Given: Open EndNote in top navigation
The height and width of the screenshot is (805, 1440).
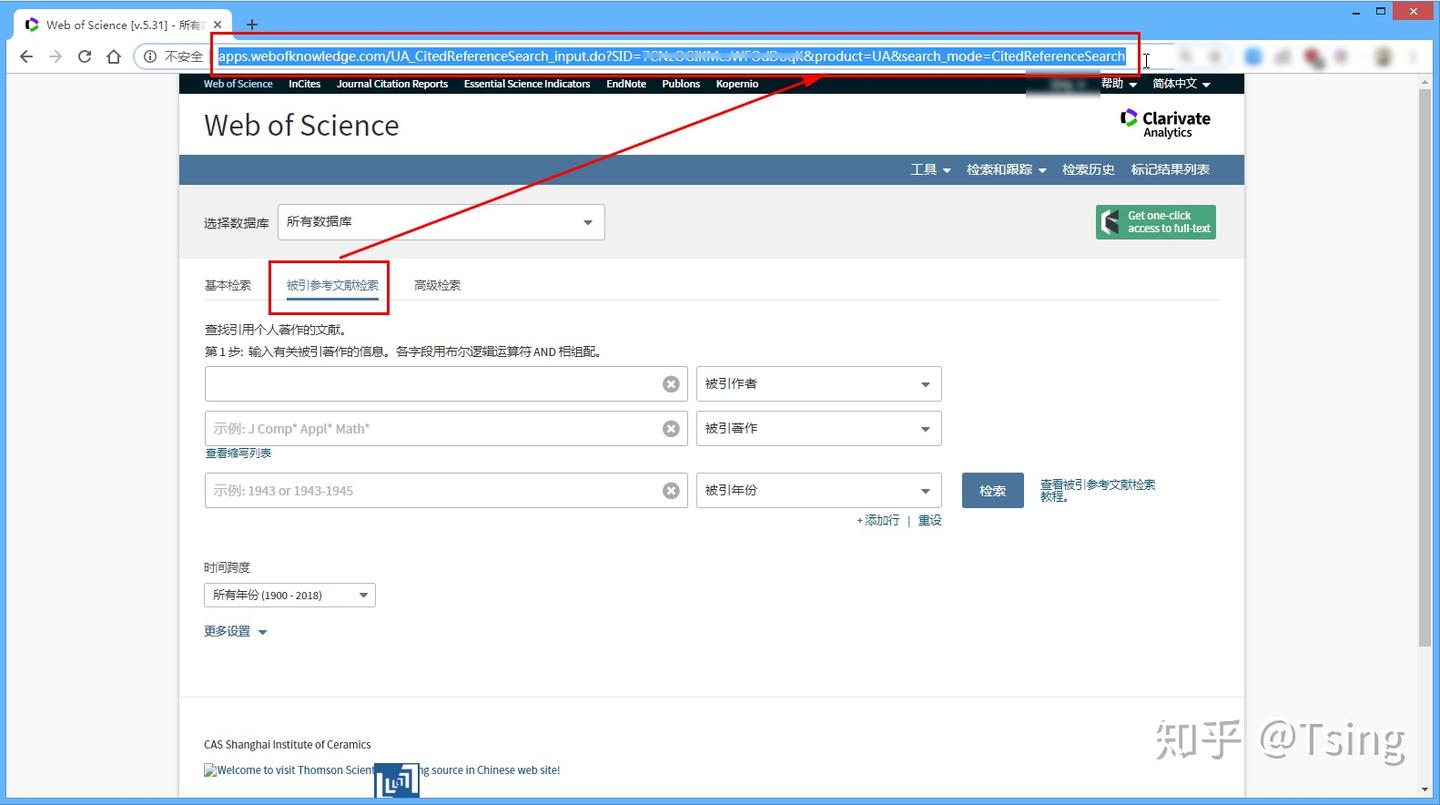Looking at the screenshot, I should click(626, 84).
